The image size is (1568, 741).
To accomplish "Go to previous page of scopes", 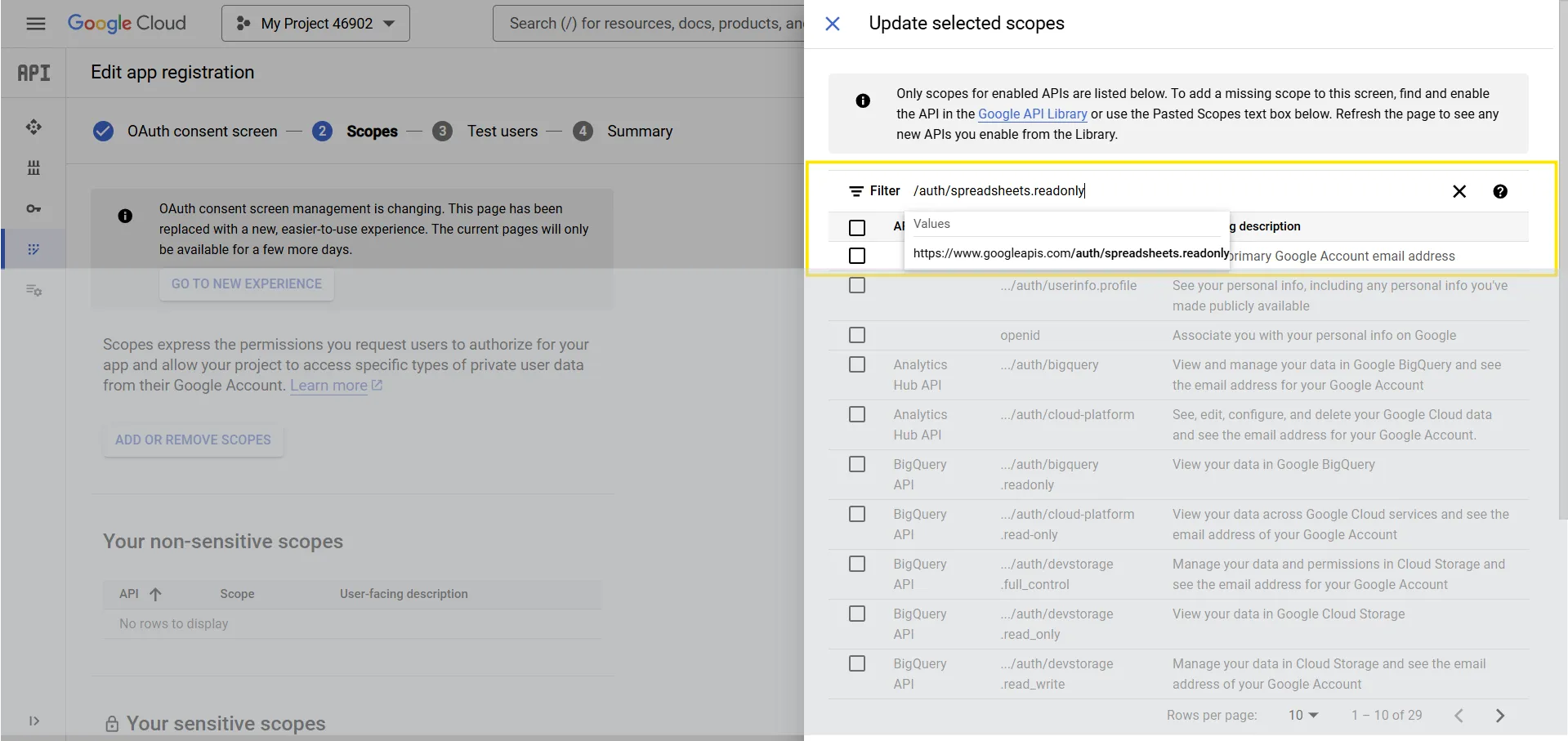I will (x=1459, y=716).
